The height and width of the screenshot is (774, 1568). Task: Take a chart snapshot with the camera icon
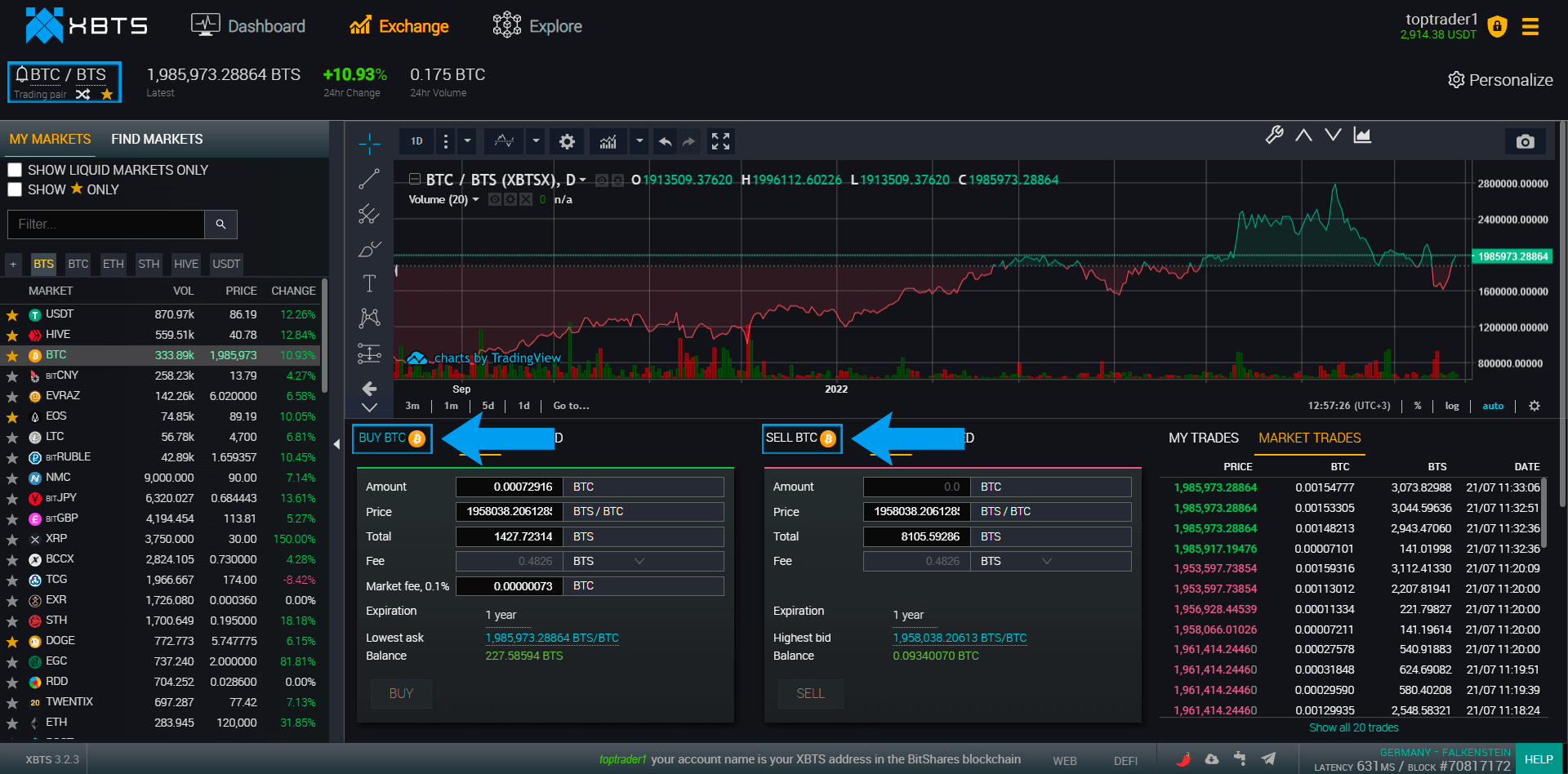click(x=1525, y=141)
